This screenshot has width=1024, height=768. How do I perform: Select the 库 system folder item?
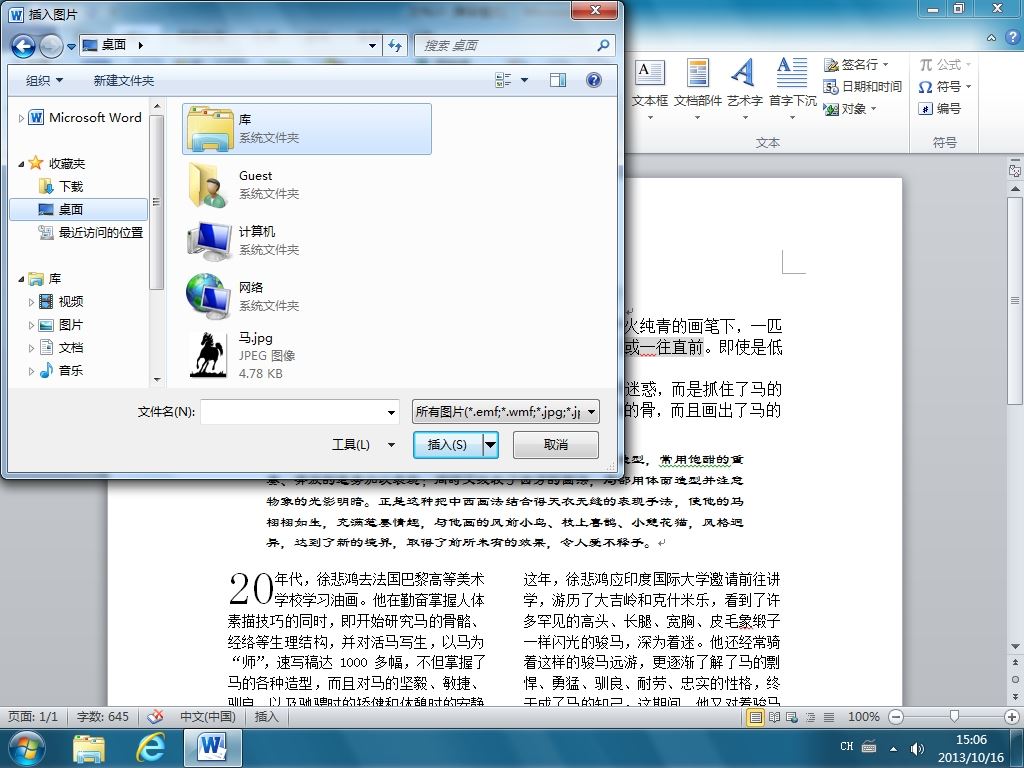pyautogui.click(x=306, y=129)
